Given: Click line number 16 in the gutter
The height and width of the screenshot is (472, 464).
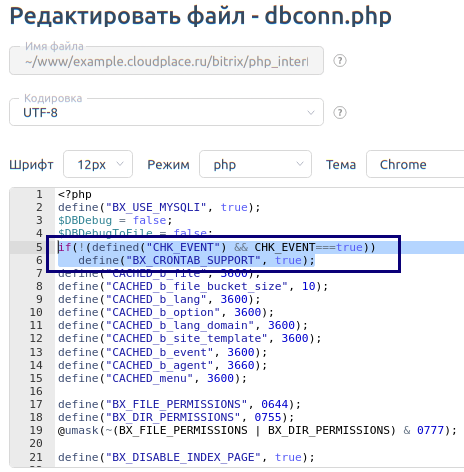Looking at the screenshot, I should (x=36, y=391).
